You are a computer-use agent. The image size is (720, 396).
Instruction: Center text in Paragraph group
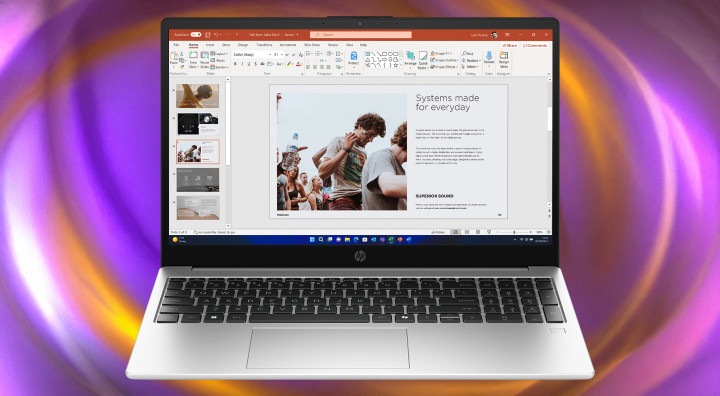point(315,67)
